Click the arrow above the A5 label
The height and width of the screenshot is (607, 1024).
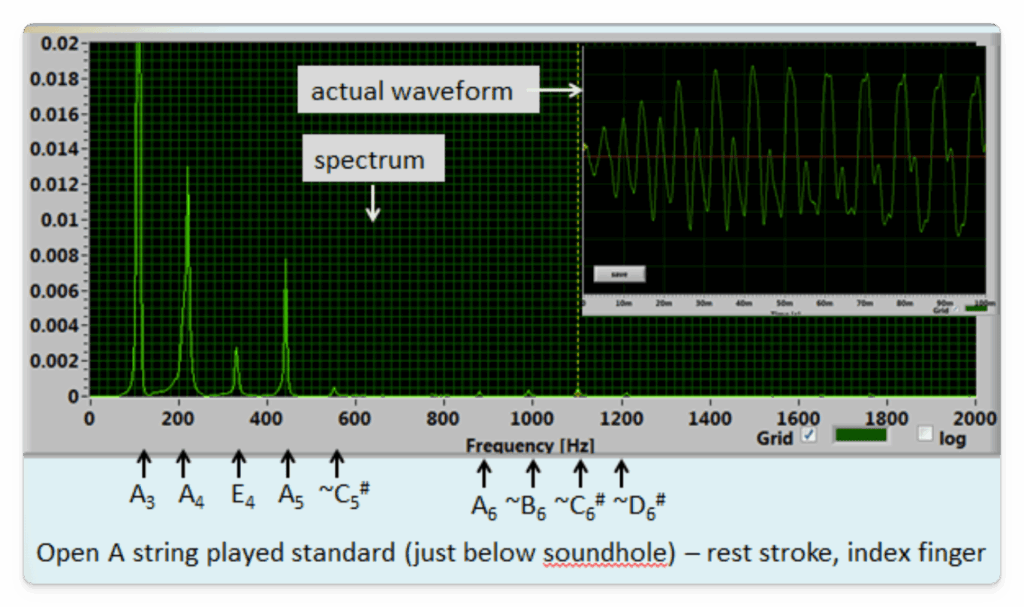[x=288, y=463]
